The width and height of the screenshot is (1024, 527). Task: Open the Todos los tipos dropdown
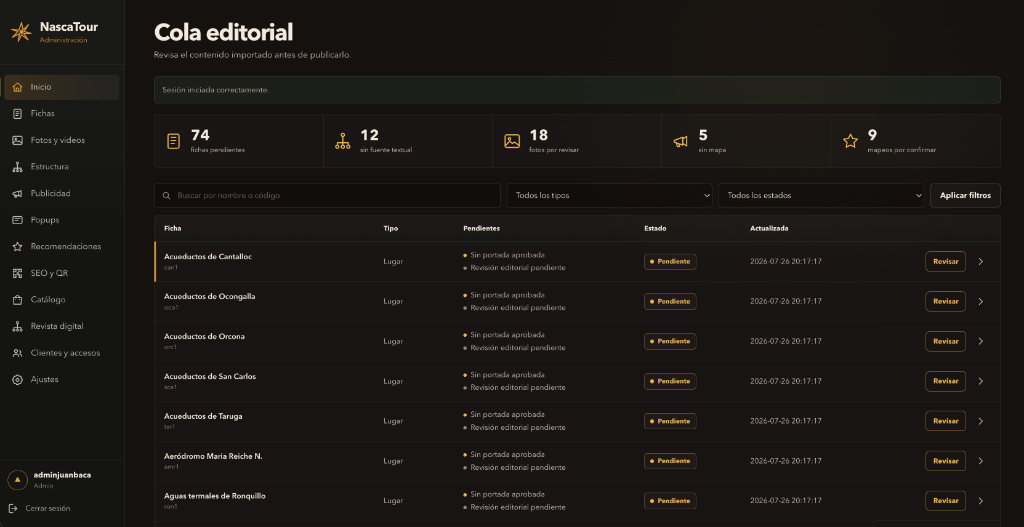[609, 195]
